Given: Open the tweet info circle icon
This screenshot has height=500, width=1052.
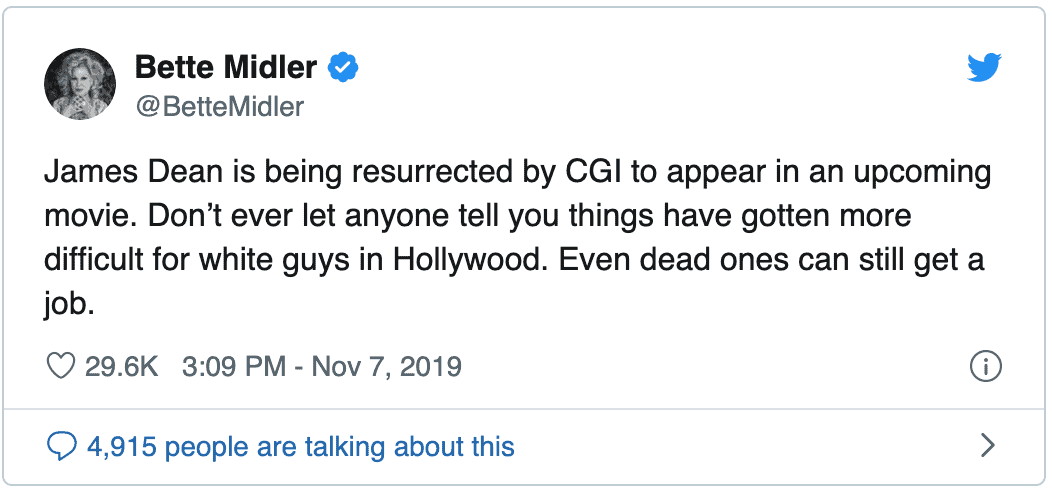Looking at the screenshot, I should tap(986, 366).
